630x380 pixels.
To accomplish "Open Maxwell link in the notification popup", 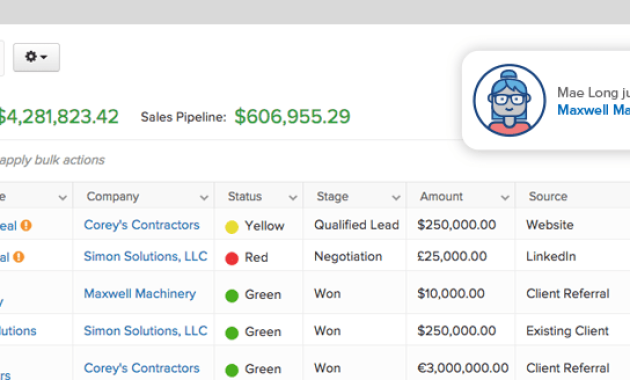I will click(593, 110).
